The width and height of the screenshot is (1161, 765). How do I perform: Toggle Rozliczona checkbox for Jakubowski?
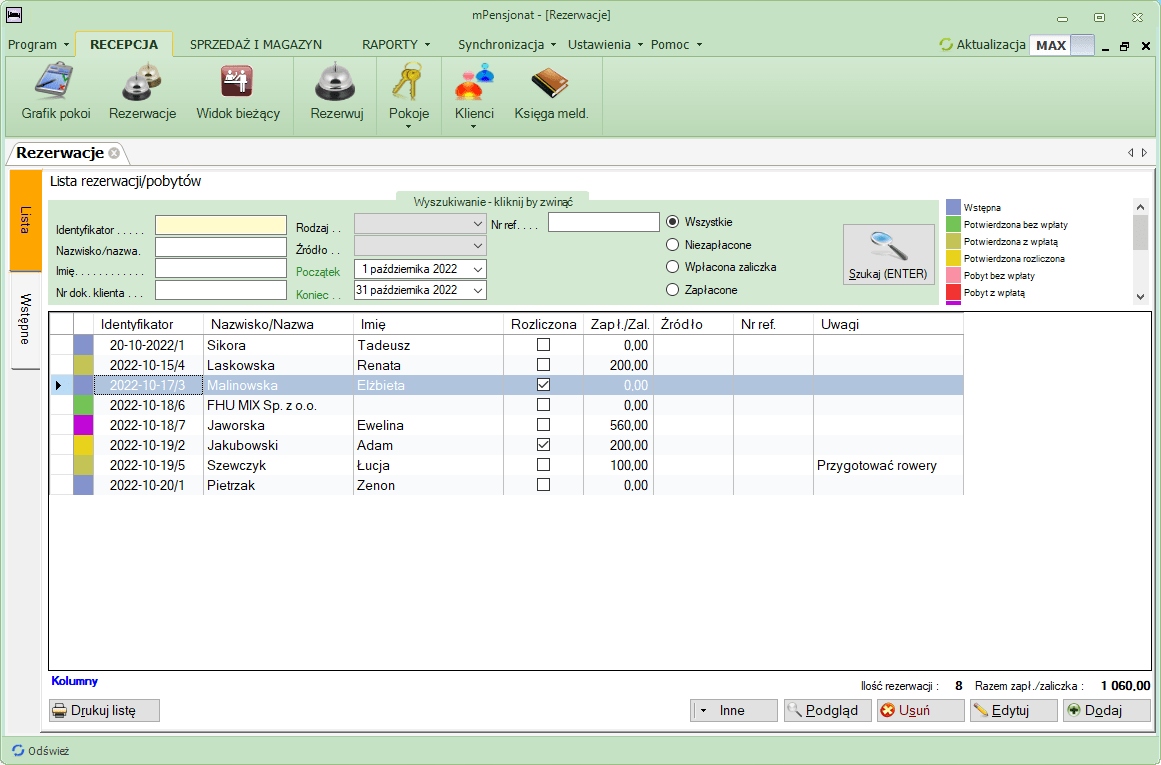(544, 444)
